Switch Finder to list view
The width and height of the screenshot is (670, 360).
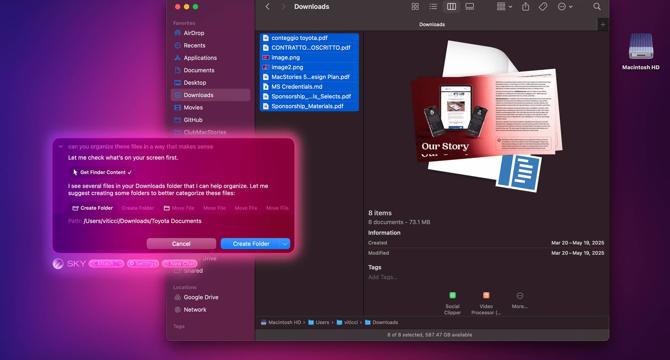coord(433,6)
